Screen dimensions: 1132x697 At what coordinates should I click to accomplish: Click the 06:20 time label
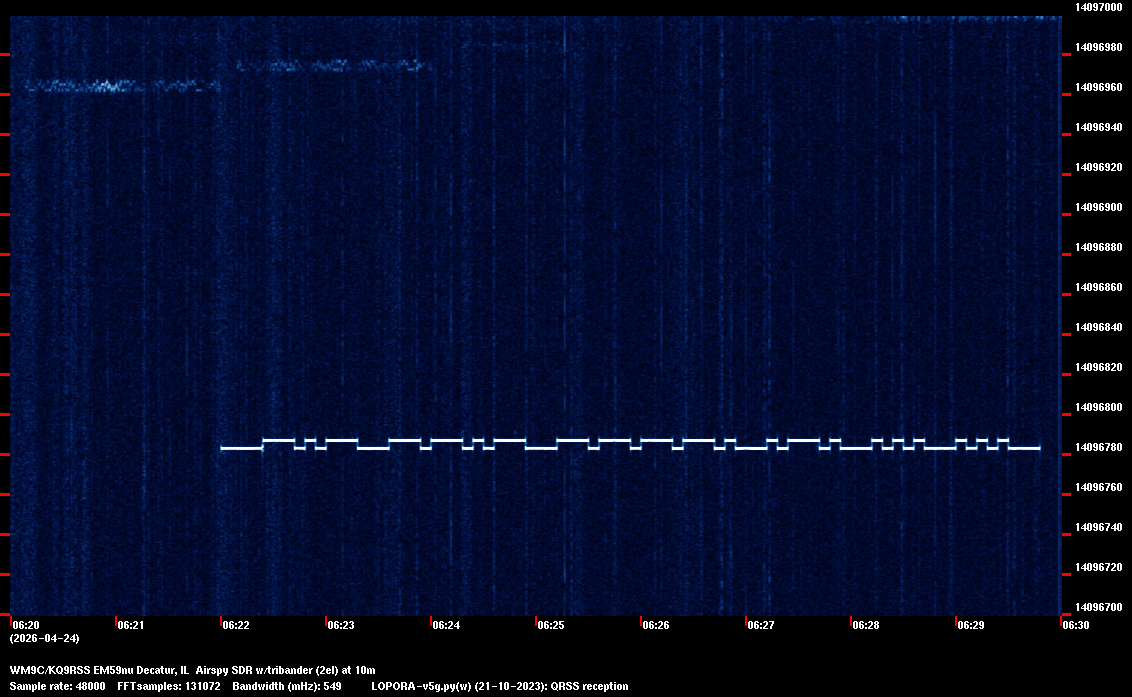[25, 625]
